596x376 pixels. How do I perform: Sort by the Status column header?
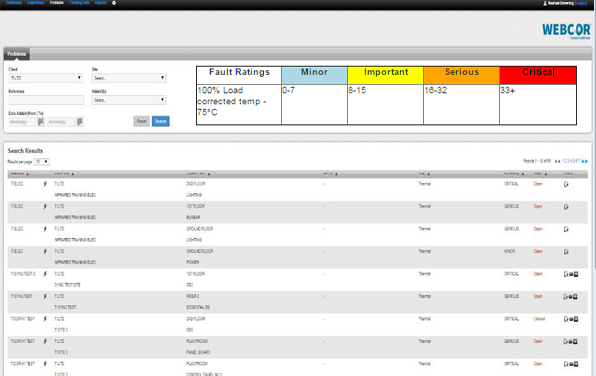coord(541,174)
